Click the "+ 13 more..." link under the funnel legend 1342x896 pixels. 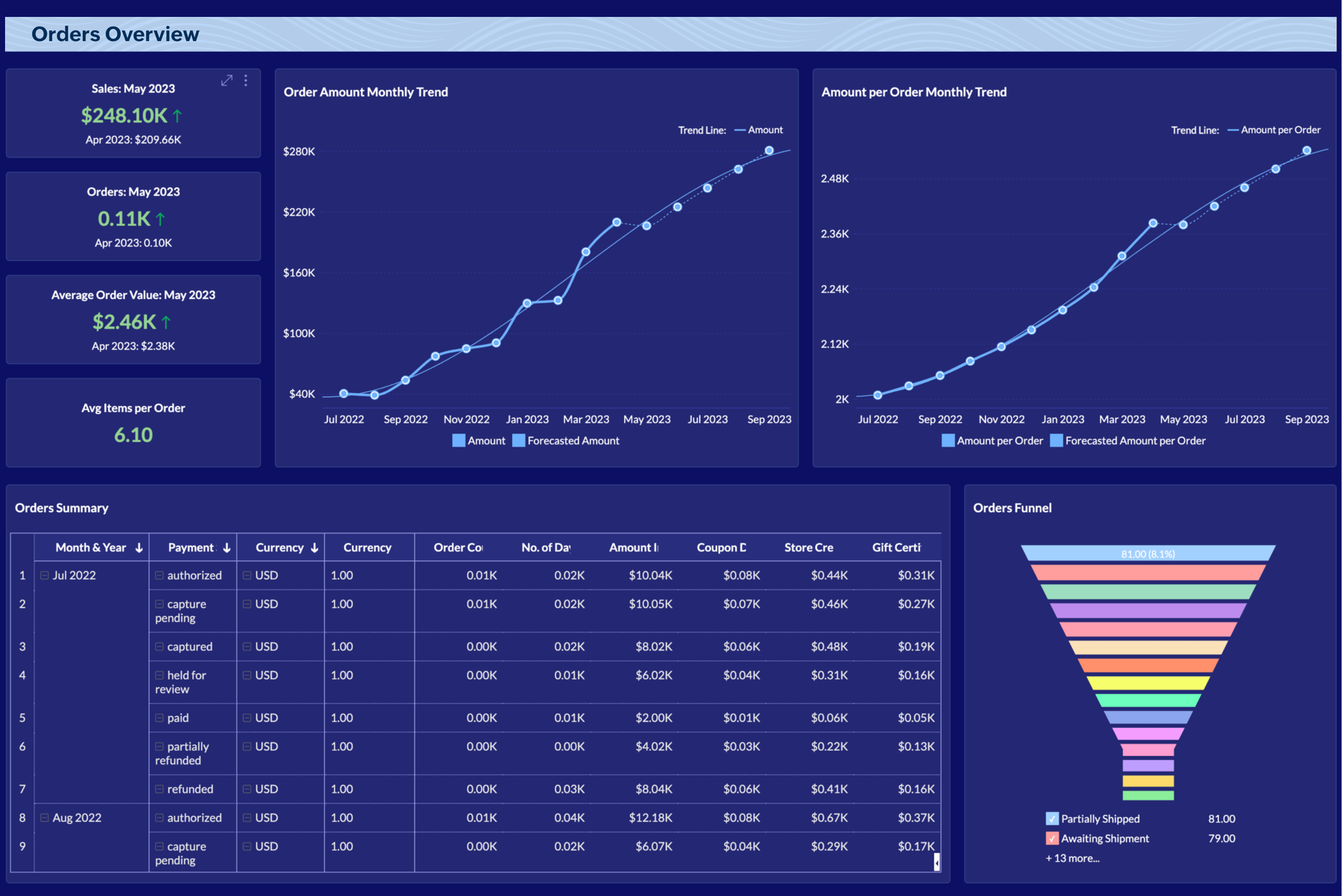point(1071,858)
